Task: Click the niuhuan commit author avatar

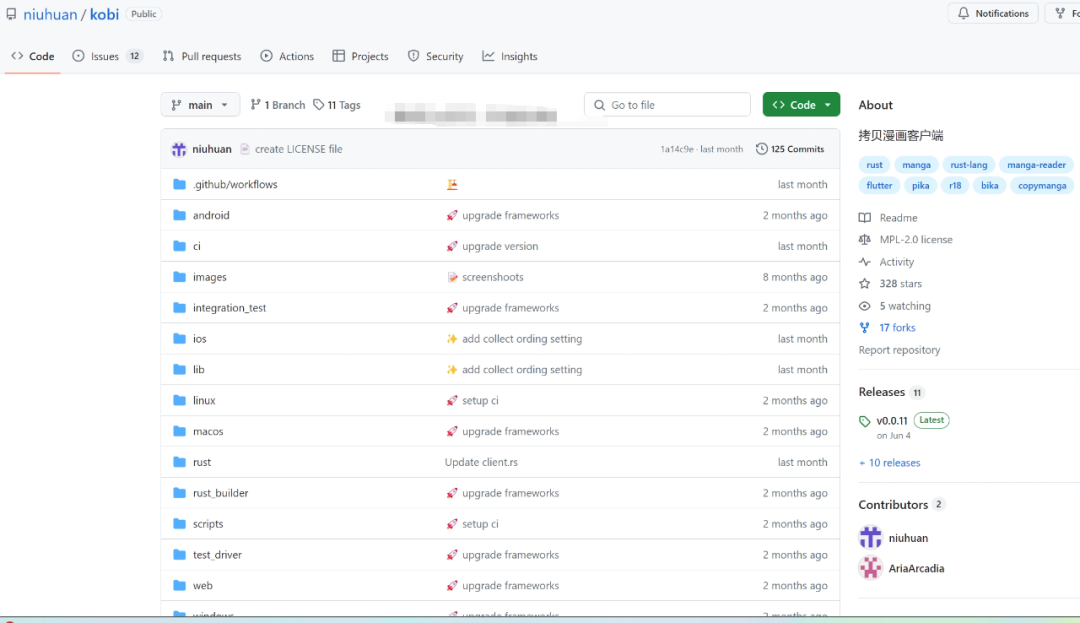Action: 179,149
